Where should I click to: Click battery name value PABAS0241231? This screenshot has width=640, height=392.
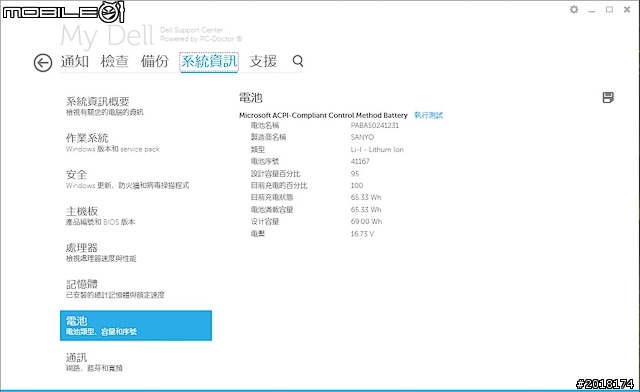coord(375,125)
